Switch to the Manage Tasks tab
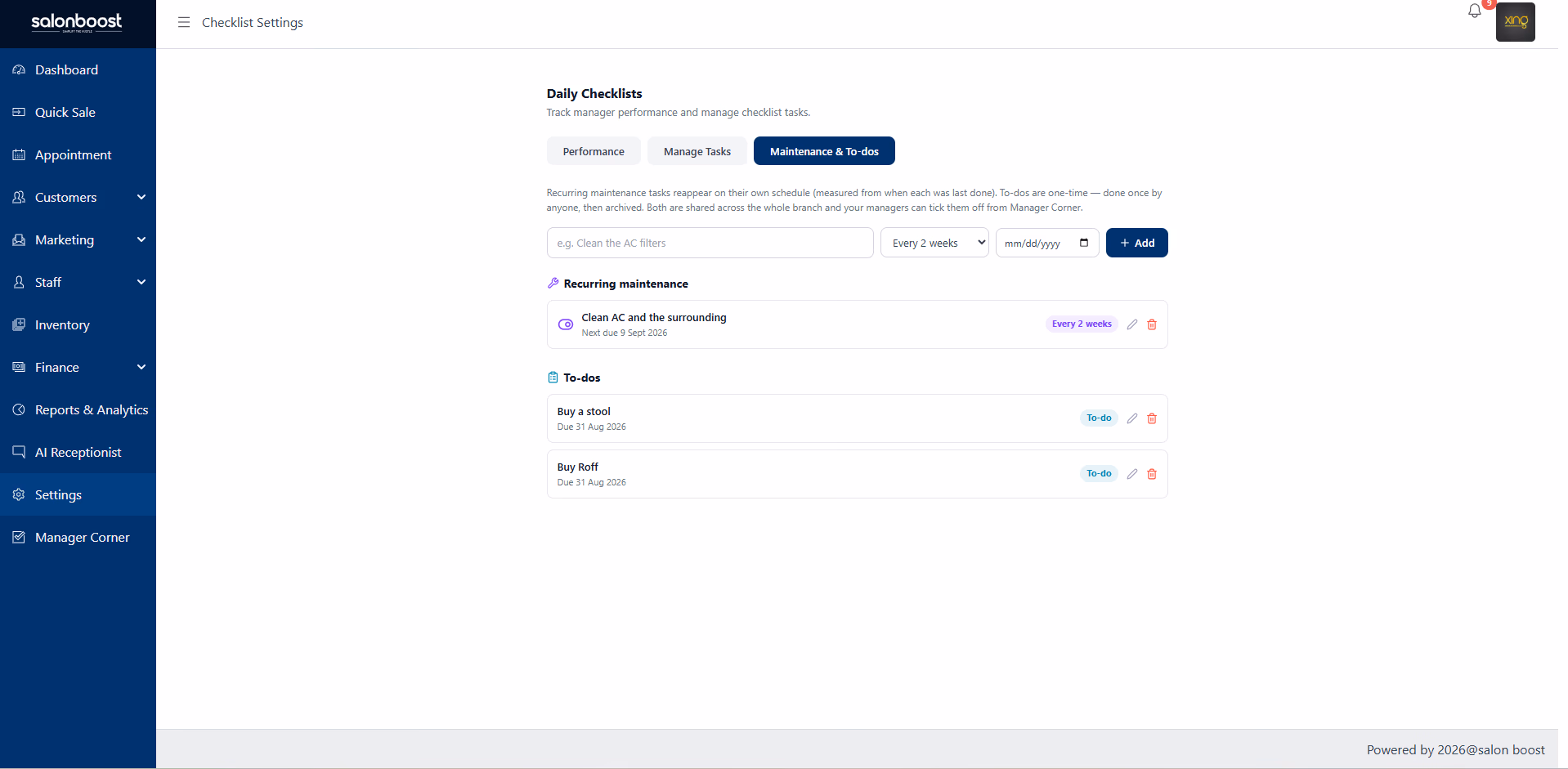Image resolution: width=1568 pixels, height=769 pixels. (697, 151)
